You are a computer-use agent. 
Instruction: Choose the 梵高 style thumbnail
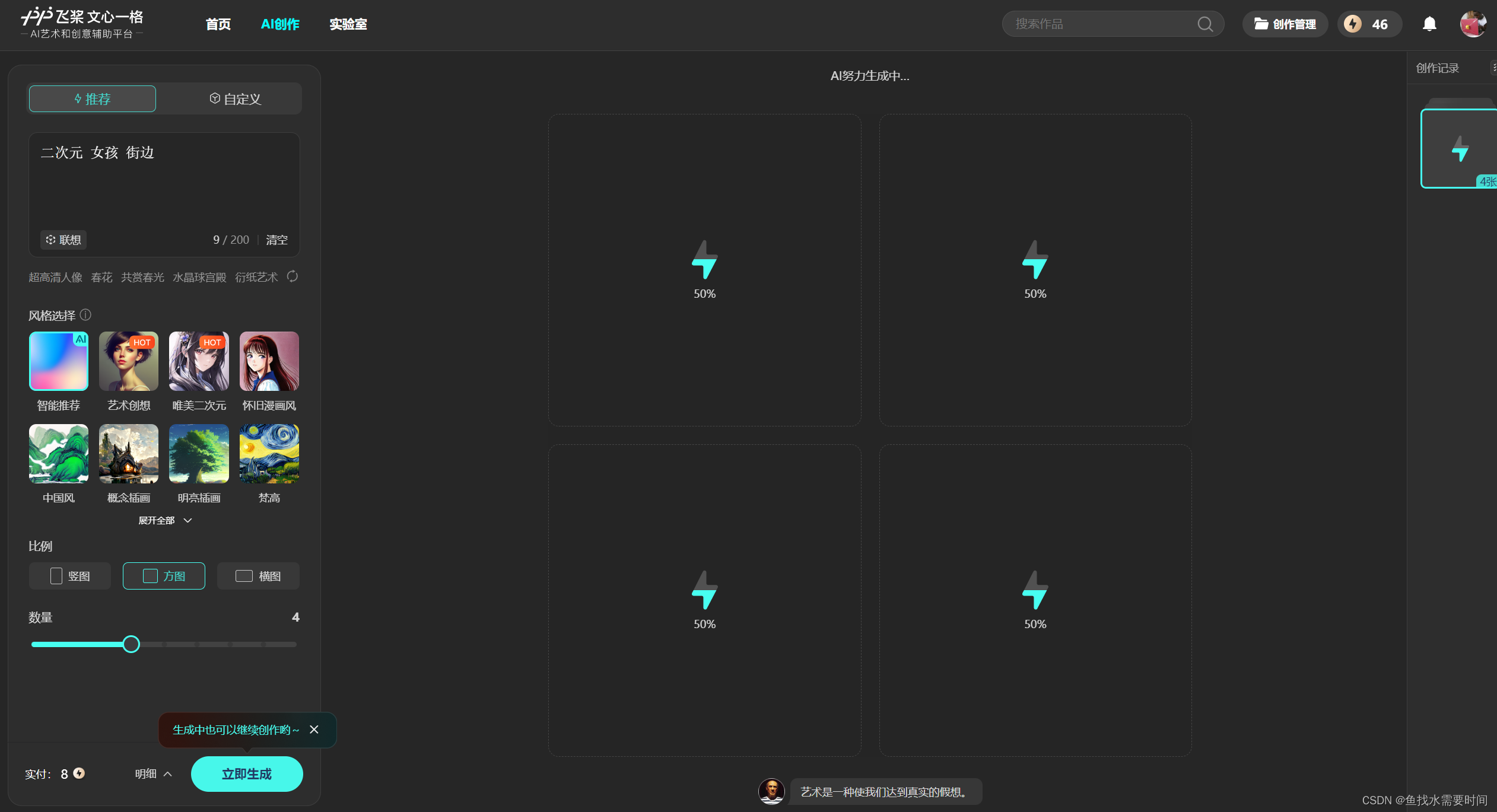click(269, 454)
